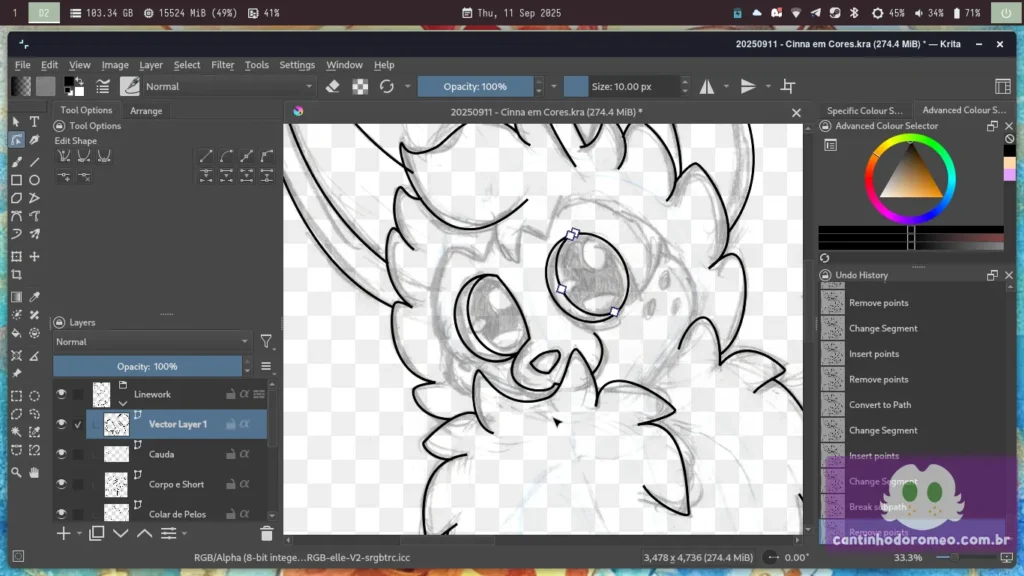Hide the Cauda layer
The height and width of the screenshot is (576, 1024).
[61, 455]
